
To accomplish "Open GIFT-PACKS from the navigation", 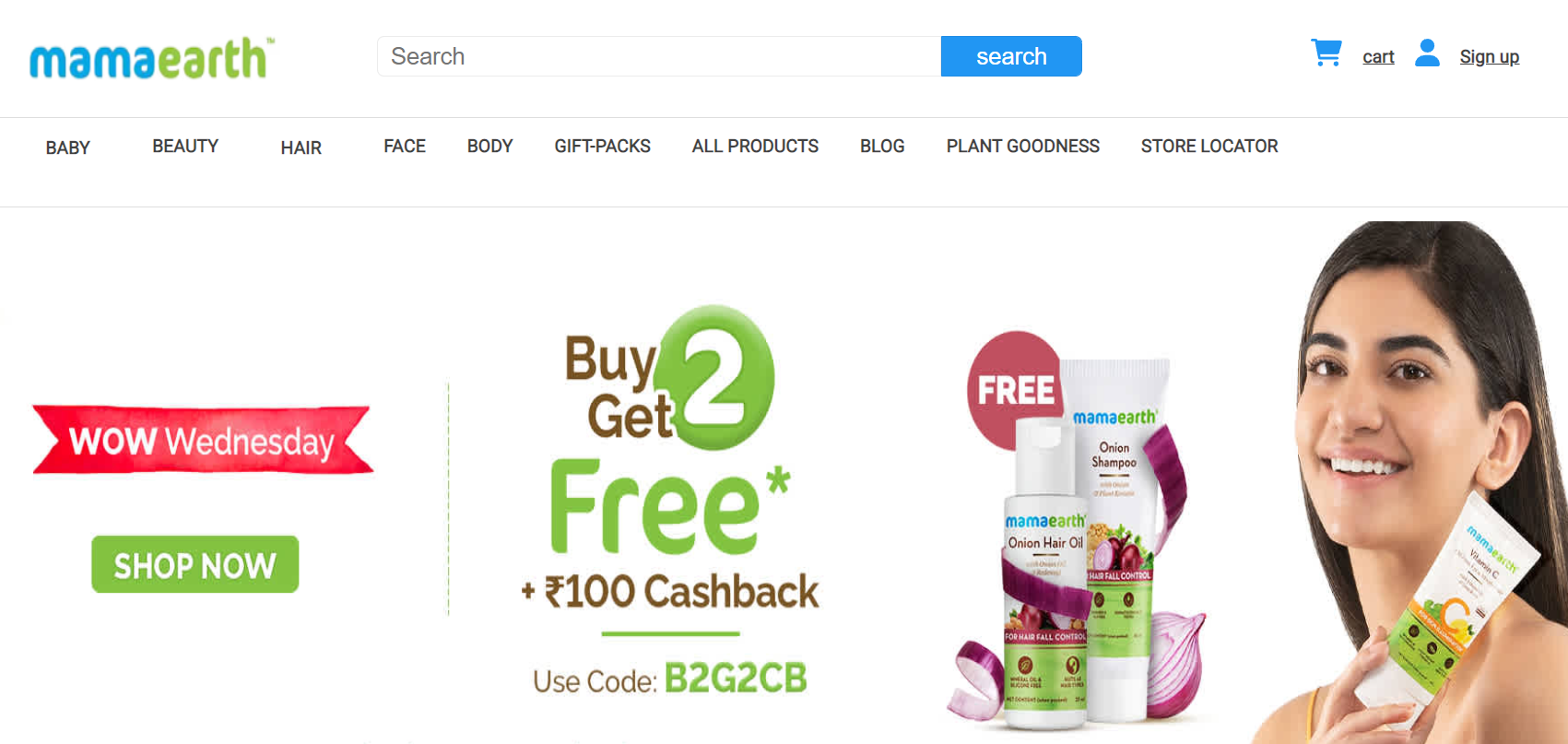I will (602, 146).
